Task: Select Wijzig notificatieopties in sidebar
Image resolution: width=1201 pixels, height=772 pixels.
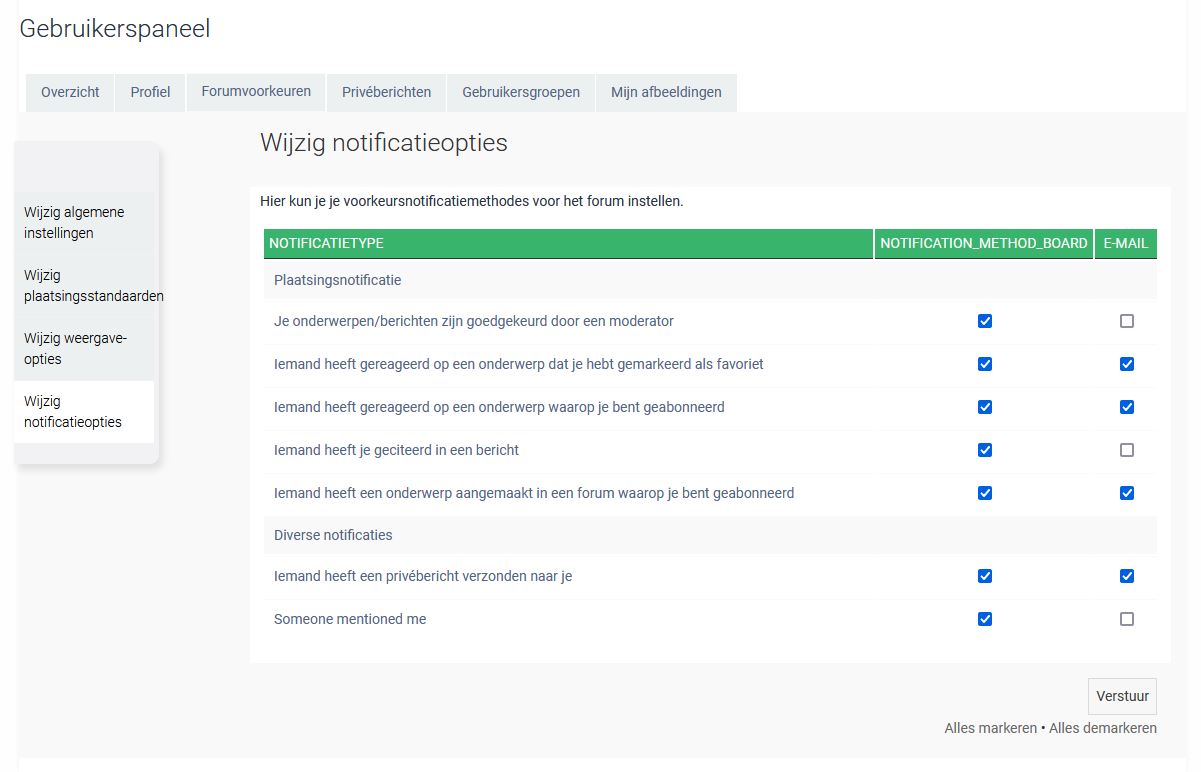Action: tap(73, 411)
